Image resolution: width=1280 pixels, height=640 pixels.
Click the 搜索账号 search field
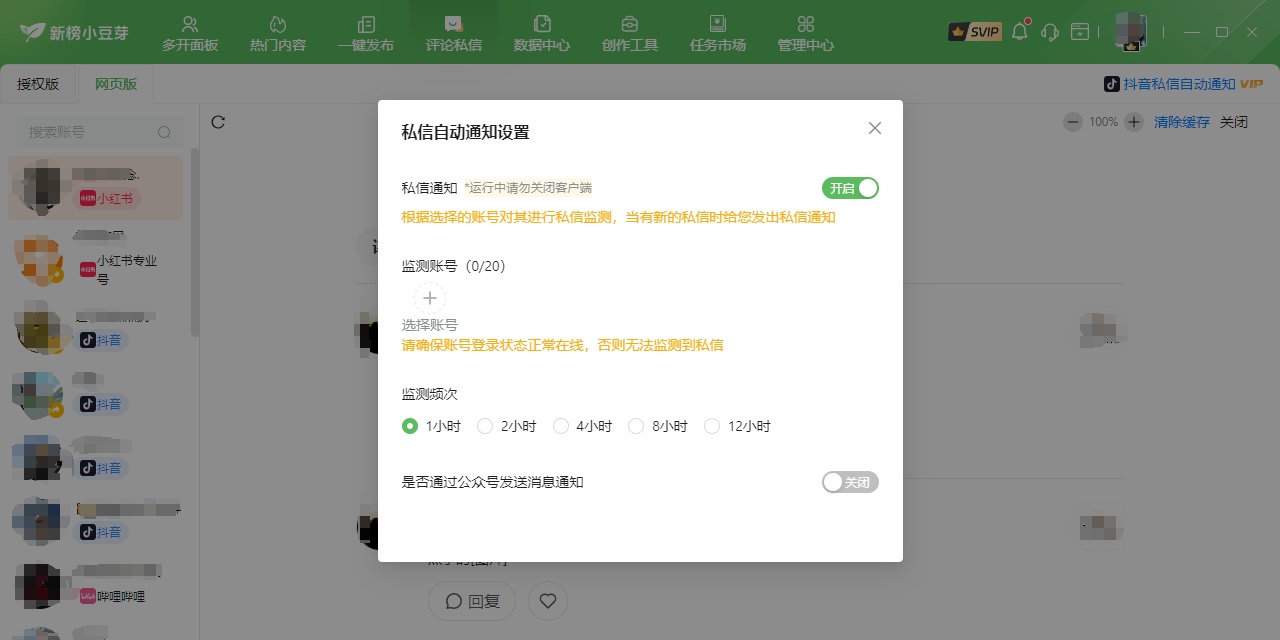(x=90, y=132)
